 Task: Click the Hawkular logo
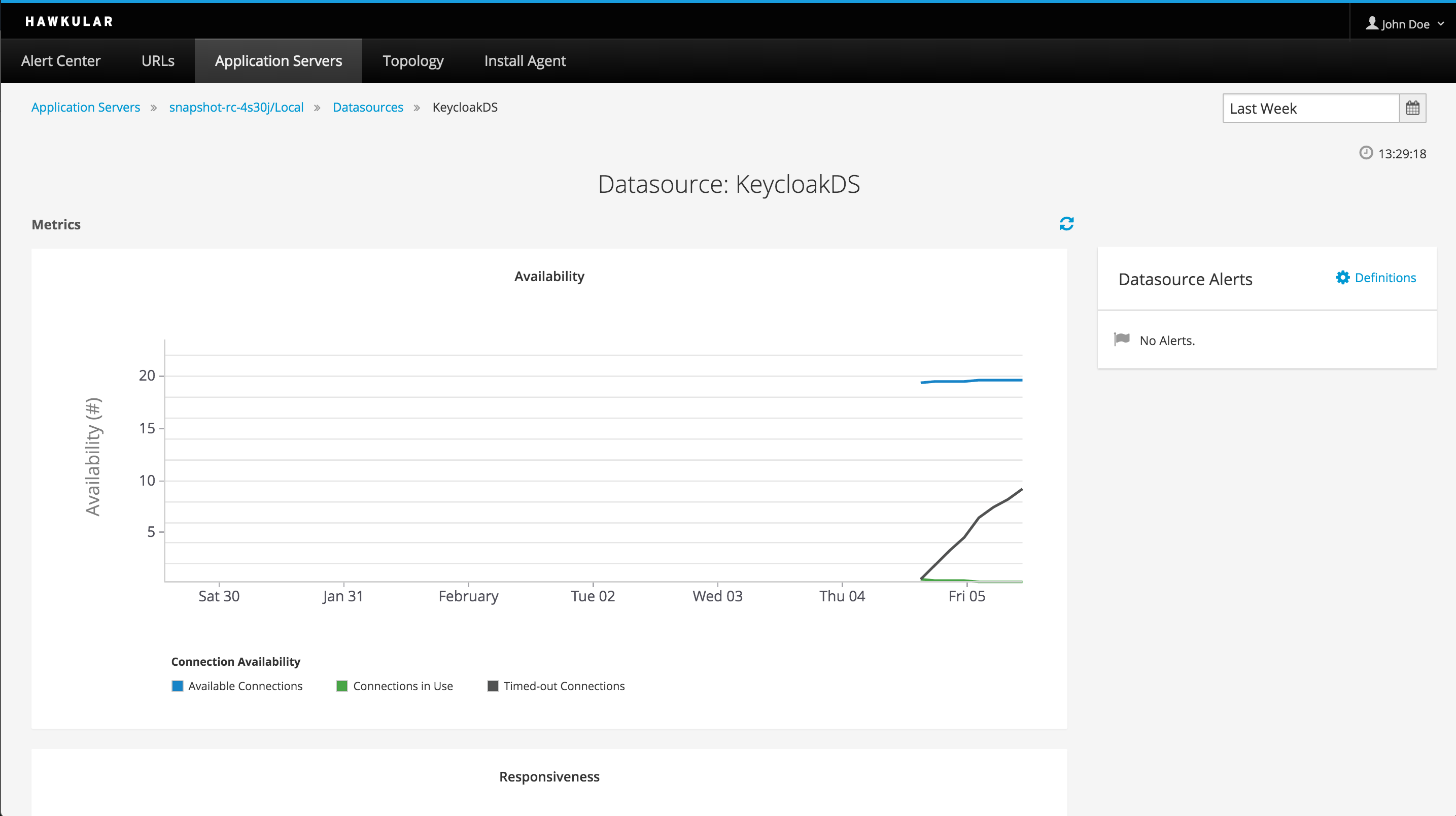pos(69,21)
